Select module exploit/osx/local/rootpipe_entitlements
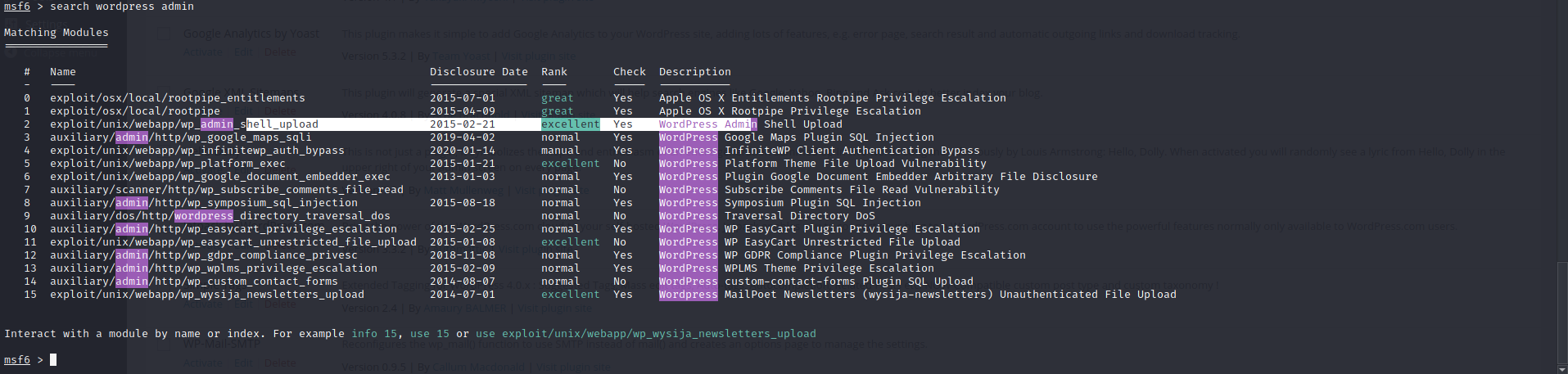This screenshot has width=1568, height=374. coord(178,98)
